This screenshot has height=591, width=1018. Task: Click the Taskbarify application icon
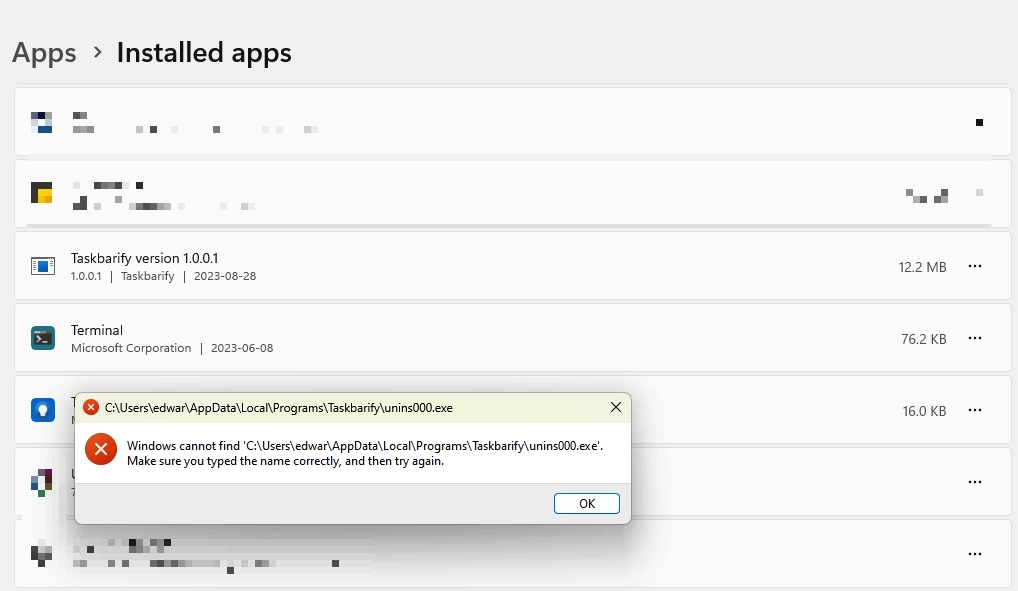tap(41, 266)
